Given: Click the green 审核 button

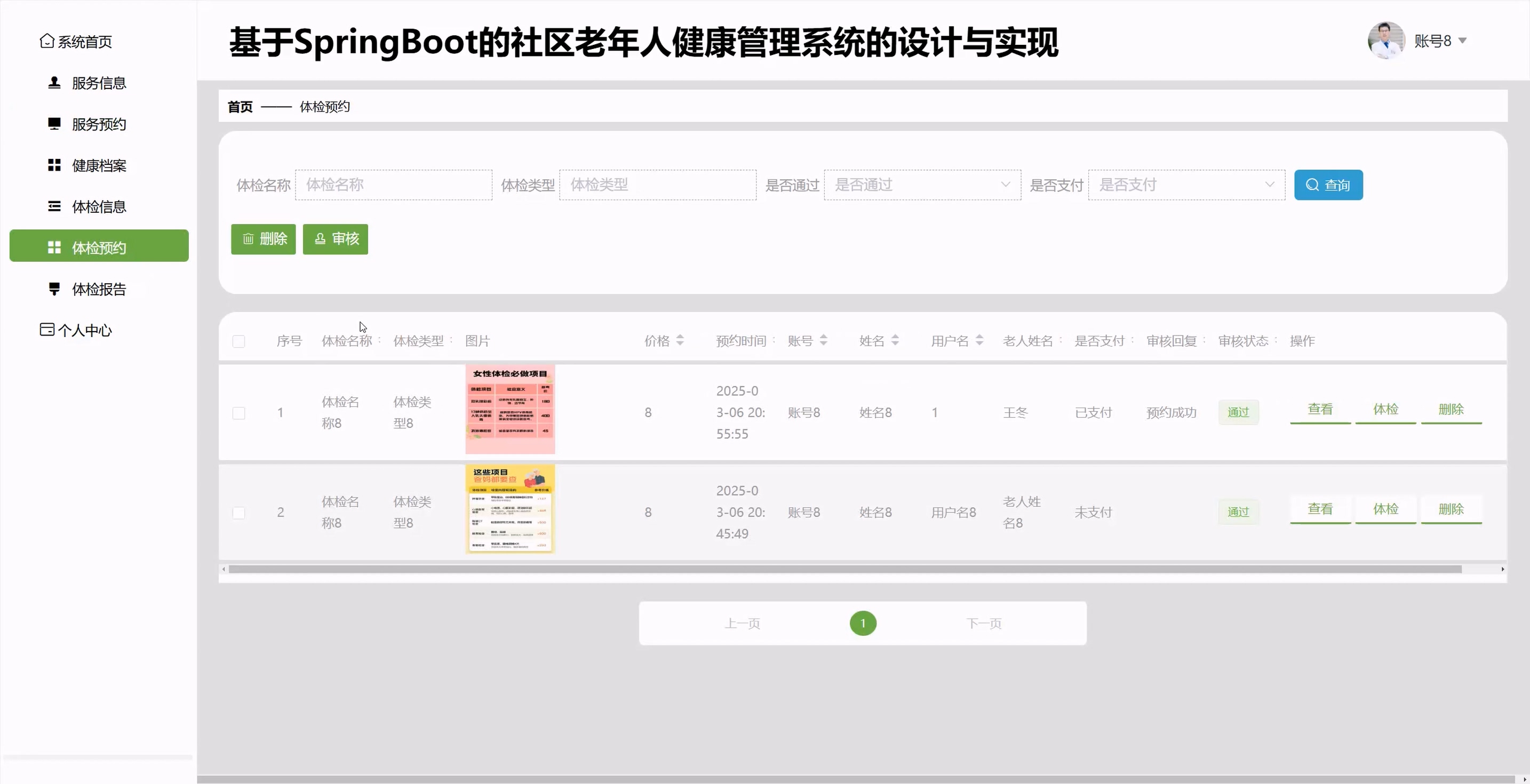Looking at the screenshot, I should click(x=336, y=239).
